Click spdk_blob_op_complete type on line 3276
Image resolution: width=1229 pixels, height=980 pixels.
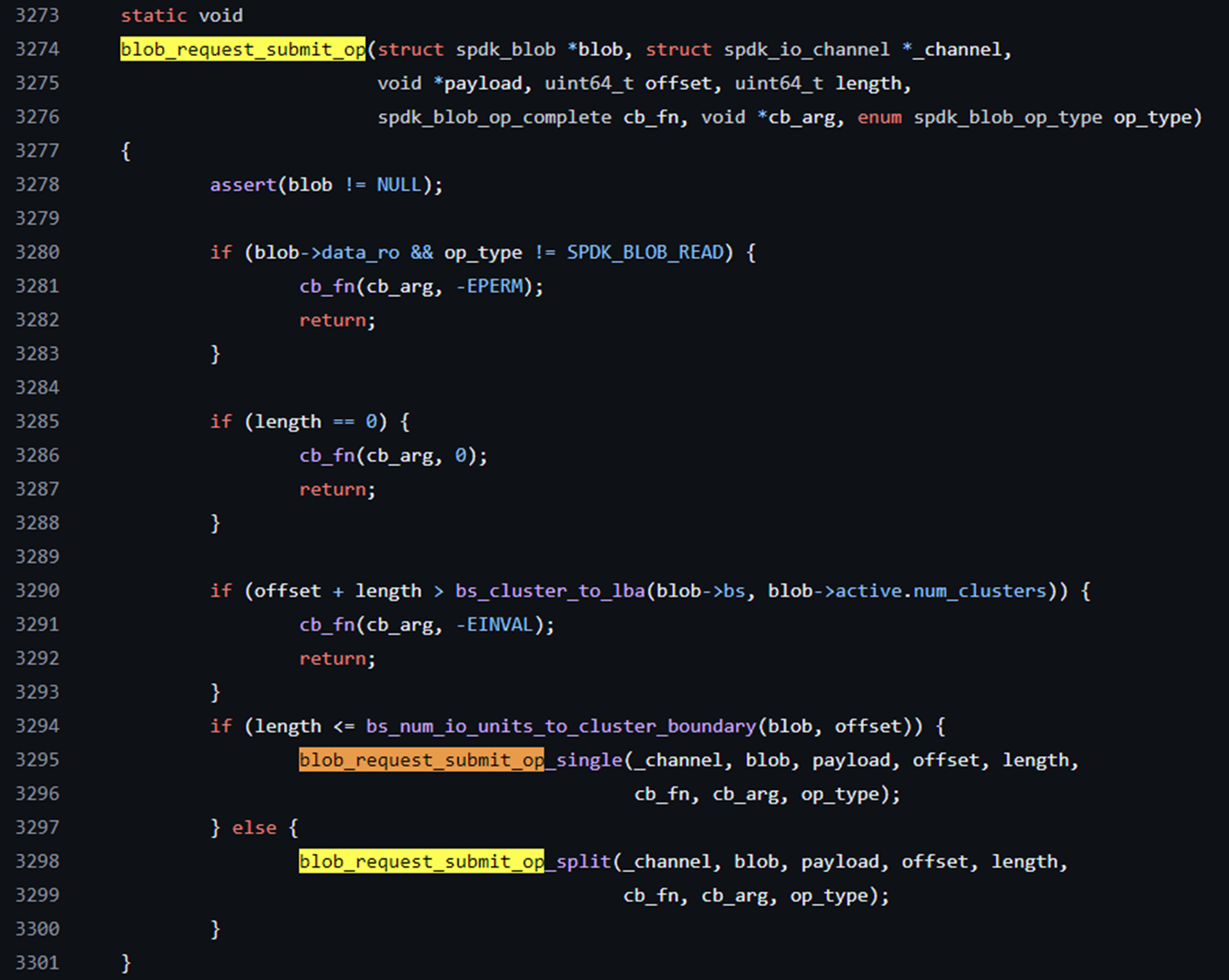(494, 118)
